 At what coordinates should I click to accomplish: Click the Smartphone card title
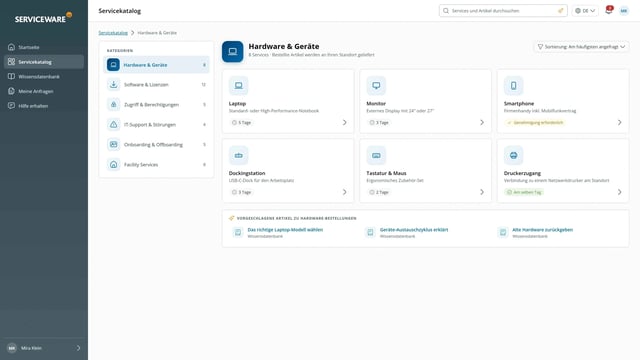[x=519, y=104]
